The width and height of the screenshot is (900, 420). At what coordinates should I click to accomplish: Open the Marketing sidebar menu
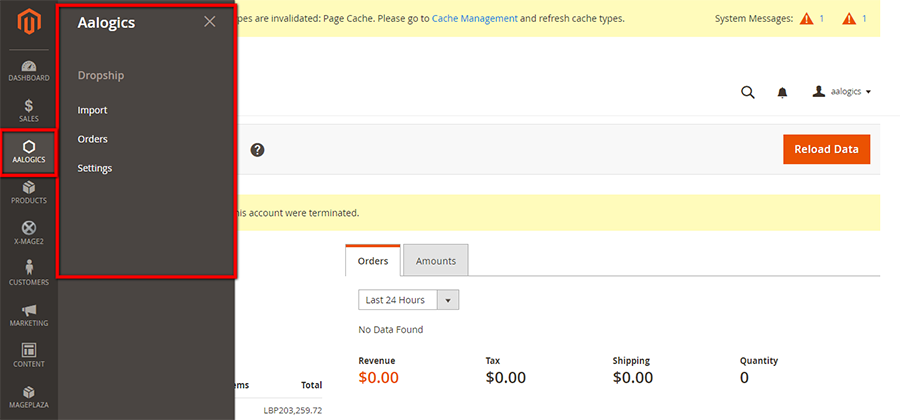(x=29, y=315)
